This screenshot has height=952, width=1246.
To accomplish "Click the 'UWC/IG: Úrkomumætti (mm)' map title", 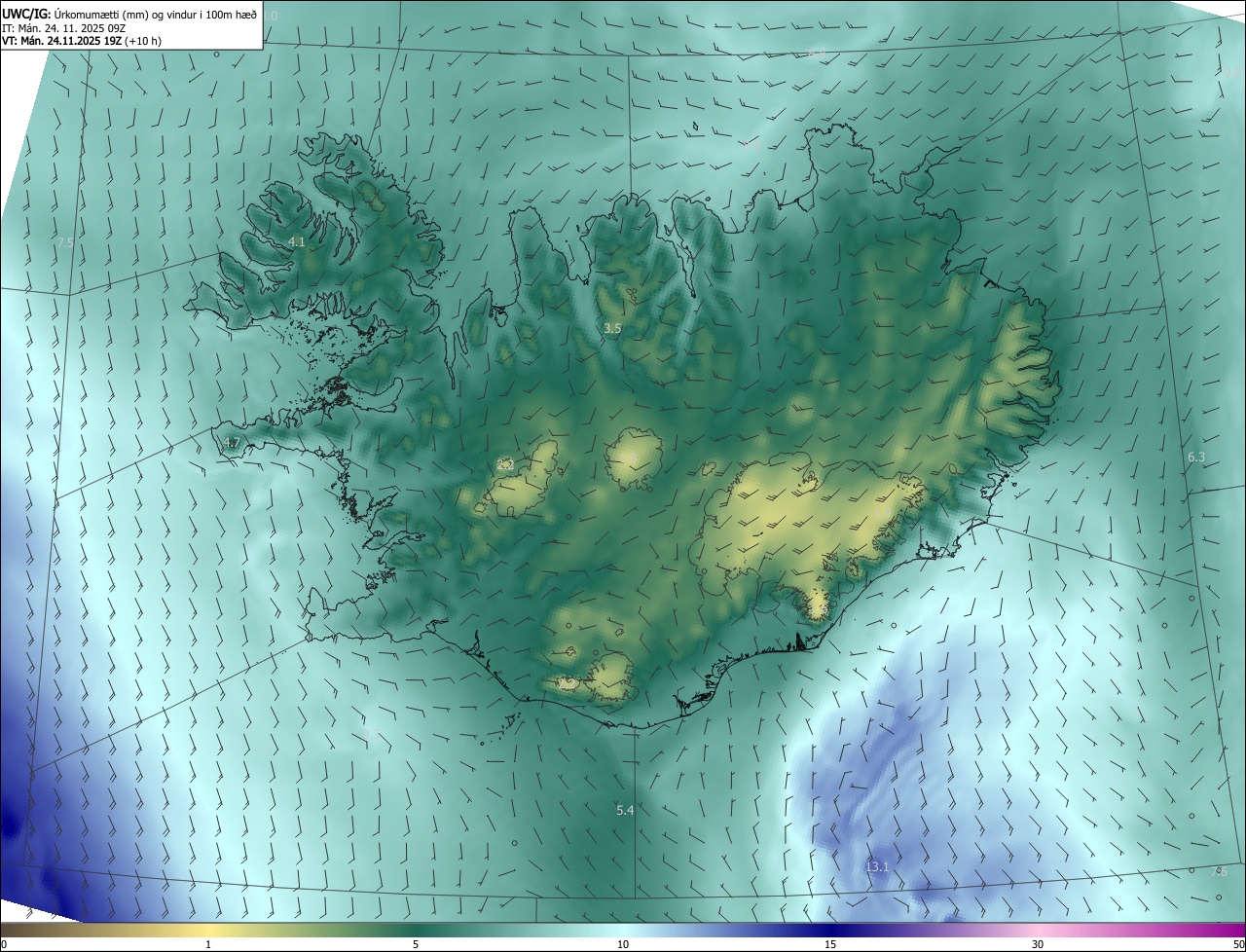I will point(129,14).
